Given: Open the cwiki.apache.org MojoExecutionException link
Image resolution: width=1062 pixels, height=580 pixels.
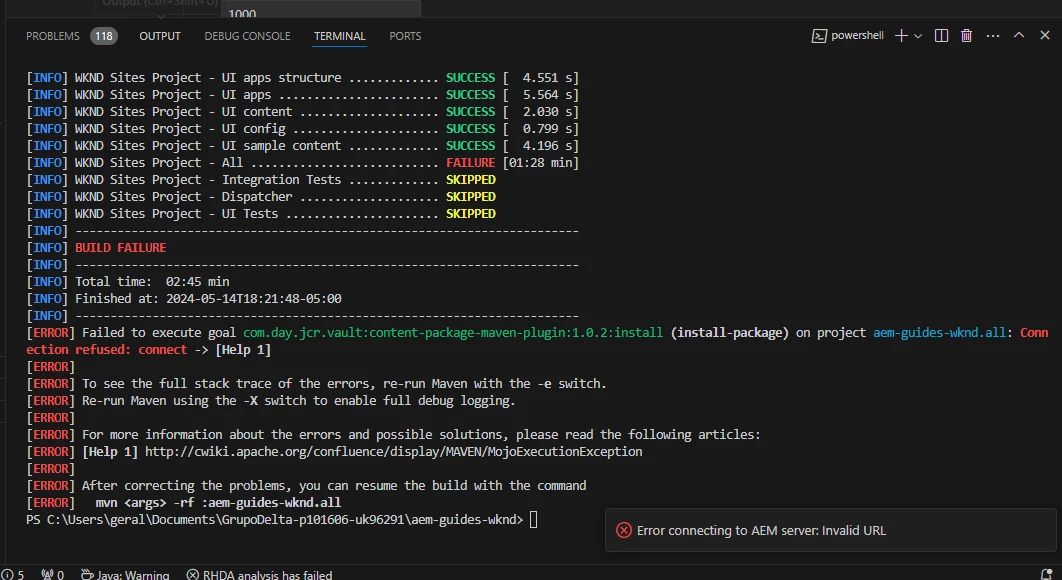Looking at the screenshot, I should [394, 451].
